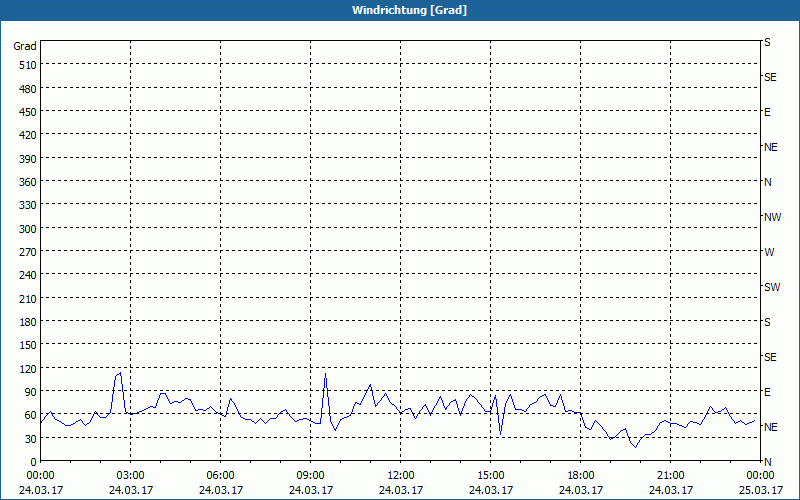
Task: Click the W compass label on right axis
Action: pyautogui.click(x=769, y=252)
